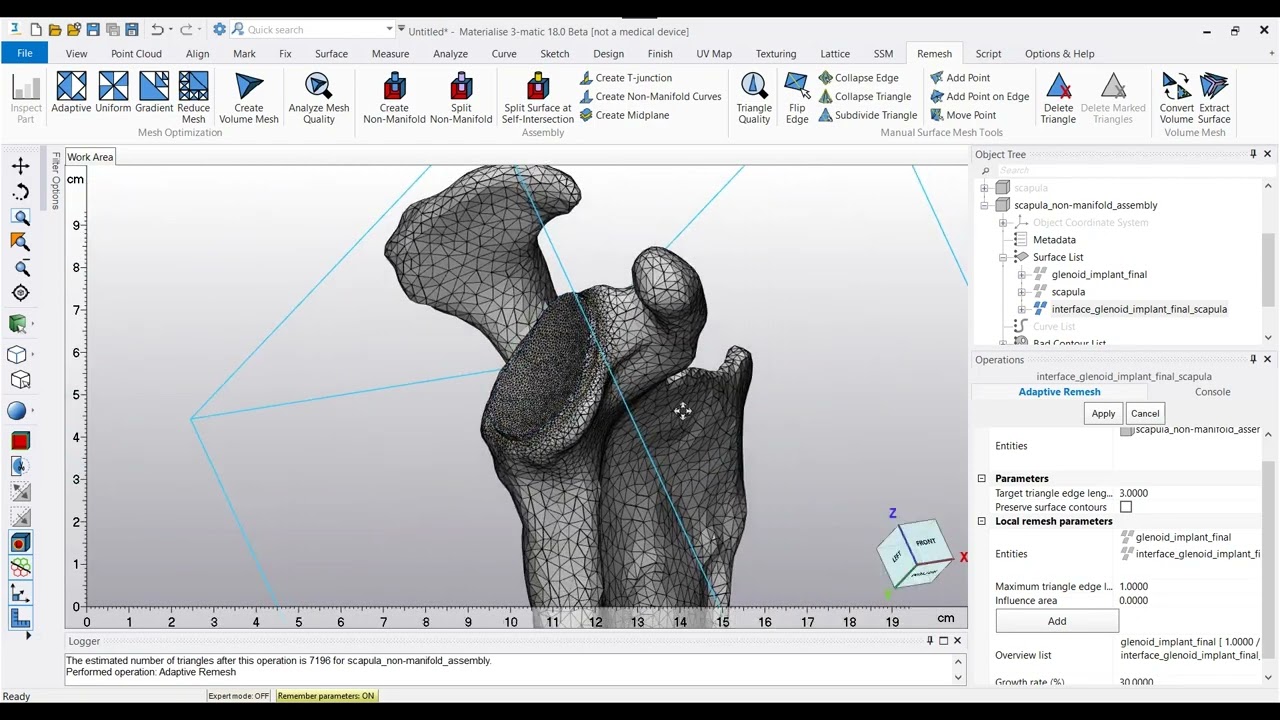
Task: Click Convert Volume icon
Action: [x=1177, y=98]
